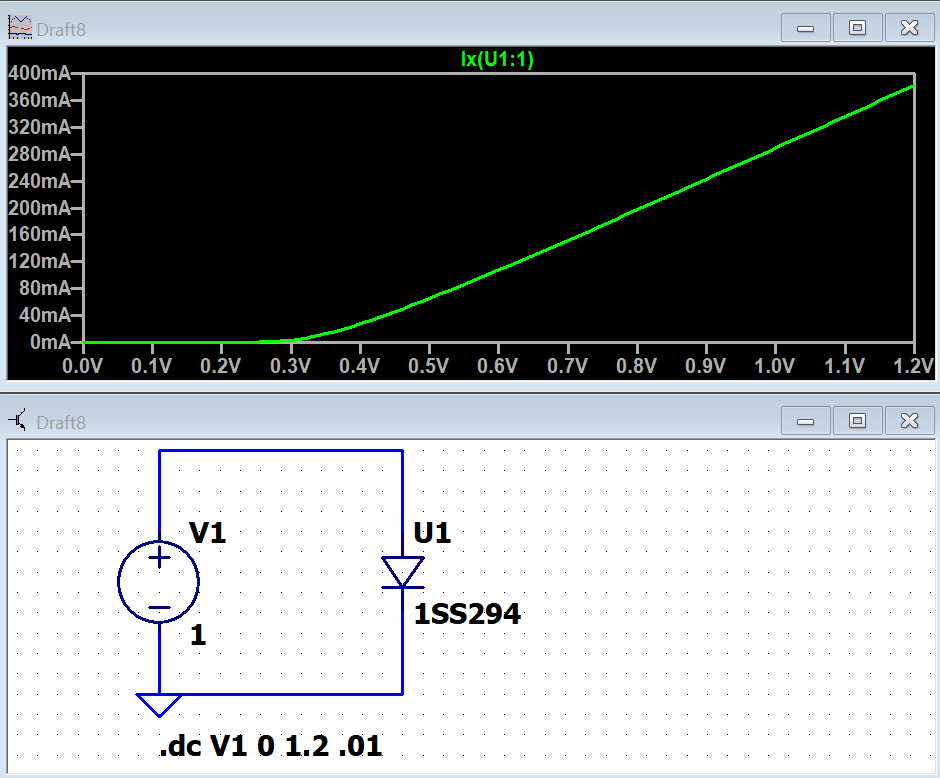This screenshot has height=778, width=940.
Task: Click the V1 value '1' label
Action: pos(198,635)
